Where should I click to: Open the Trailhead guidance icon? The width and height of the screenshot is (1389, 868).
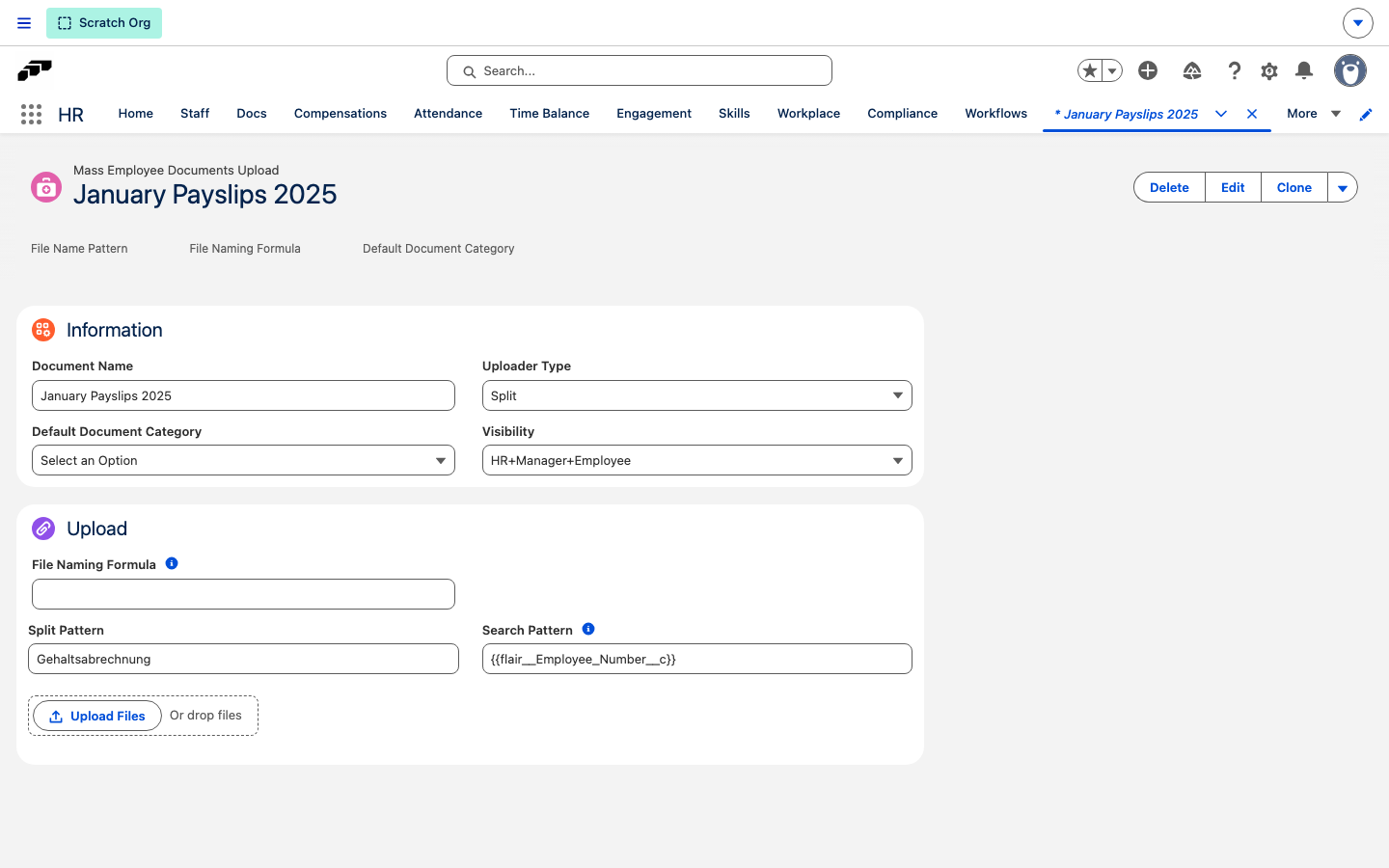tap(1192, 70)
